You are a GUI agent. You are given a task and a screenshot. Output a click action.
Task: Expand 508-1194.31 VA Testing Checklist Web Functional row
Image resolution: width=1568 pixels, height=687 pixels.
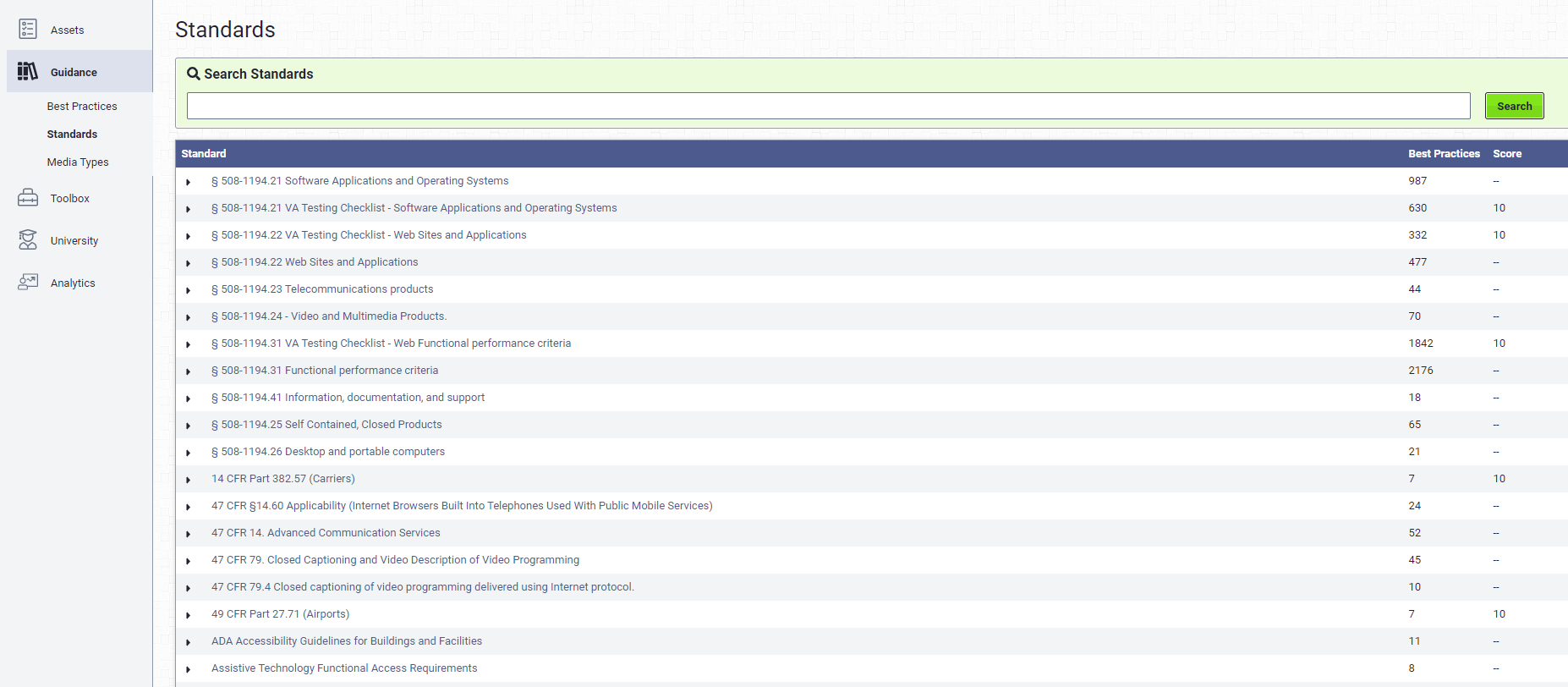pos(189,344)
